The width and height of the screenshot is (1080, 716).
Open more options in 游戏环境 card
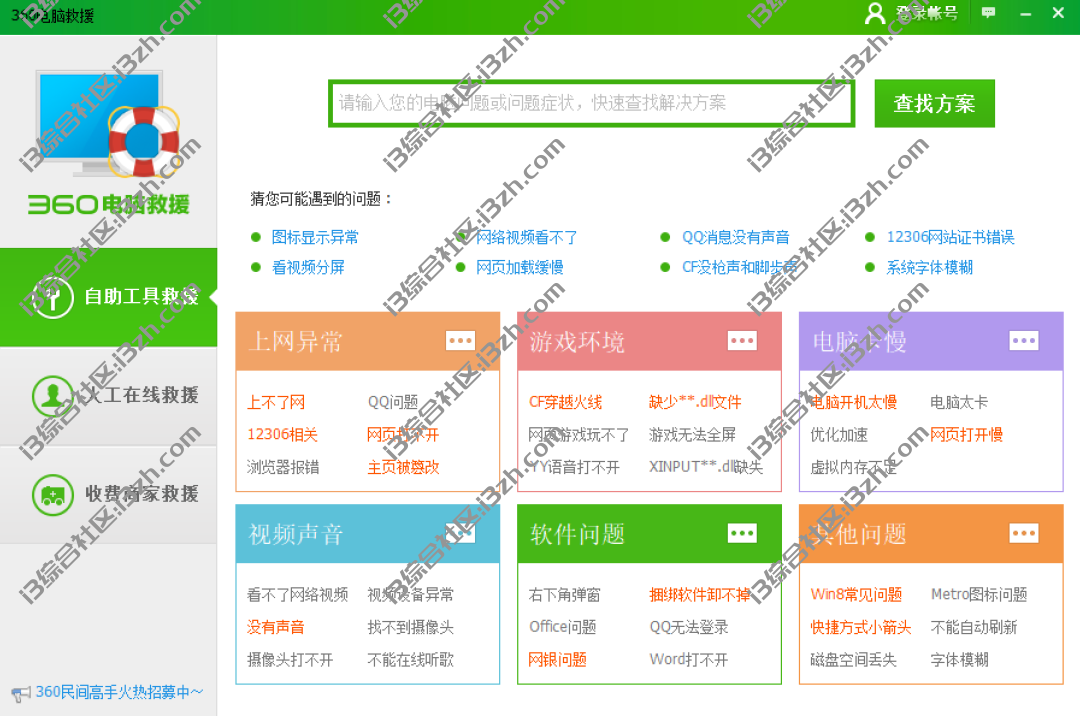(742, 341)
